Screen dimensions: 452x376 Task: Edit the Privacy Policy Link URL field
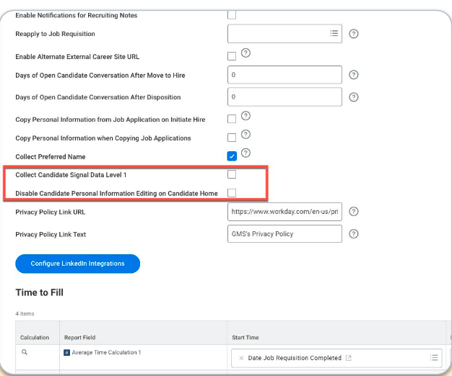[284, 211]
